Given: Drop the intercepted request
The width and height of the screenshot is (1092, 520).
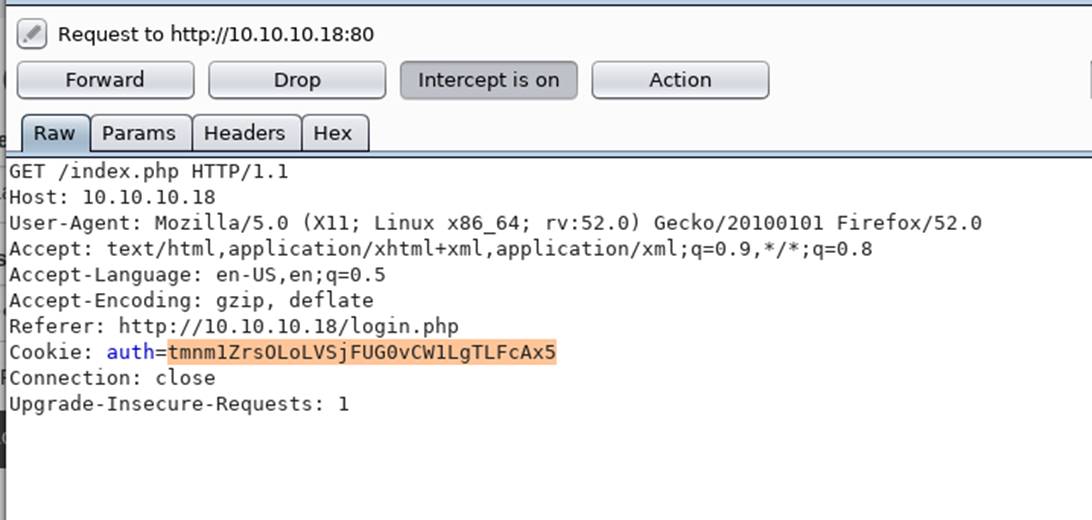Looking at the screenshot, I should click(x=297, y=80).
